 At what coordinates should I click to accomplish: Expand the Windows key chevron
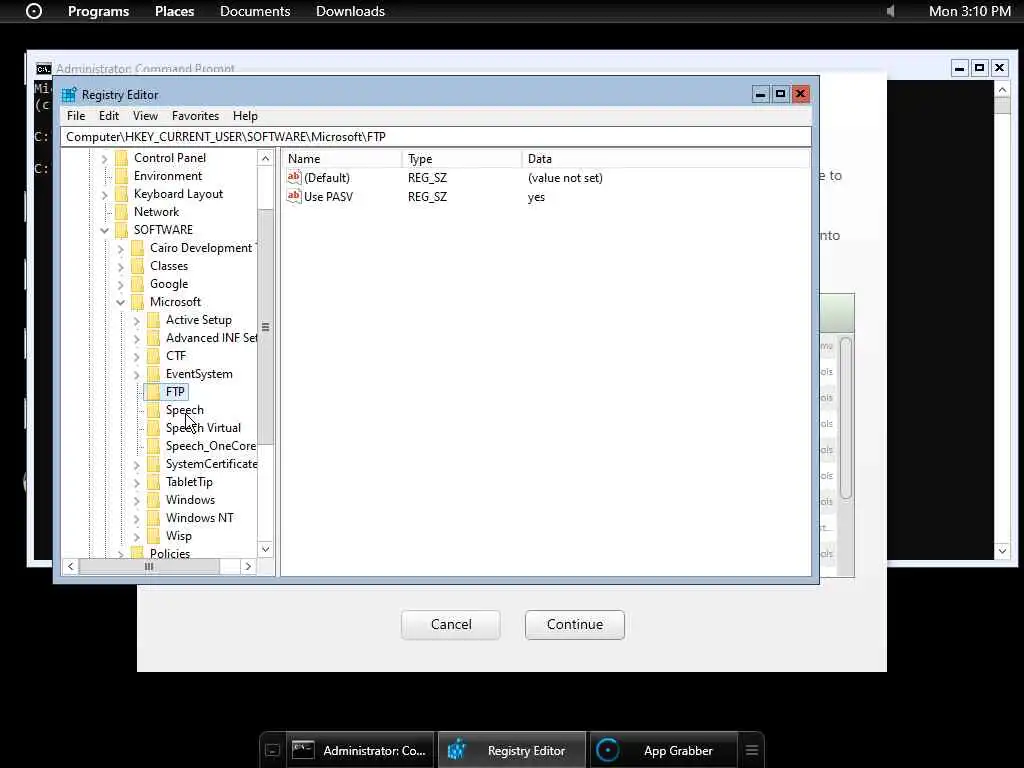point(136,500)
